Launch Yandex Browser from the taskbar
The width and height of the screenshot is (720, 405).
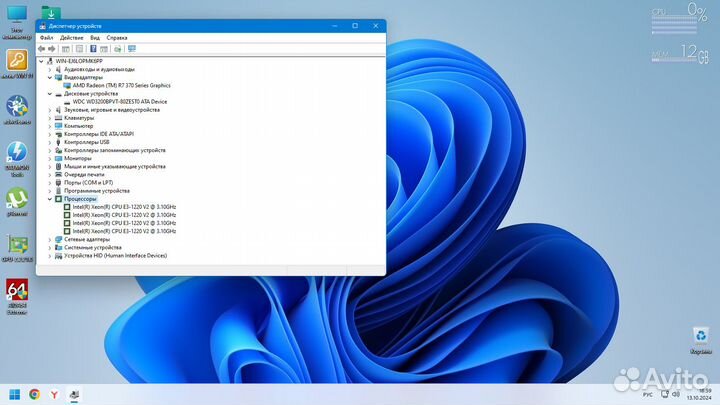click(x=54, y=394)
